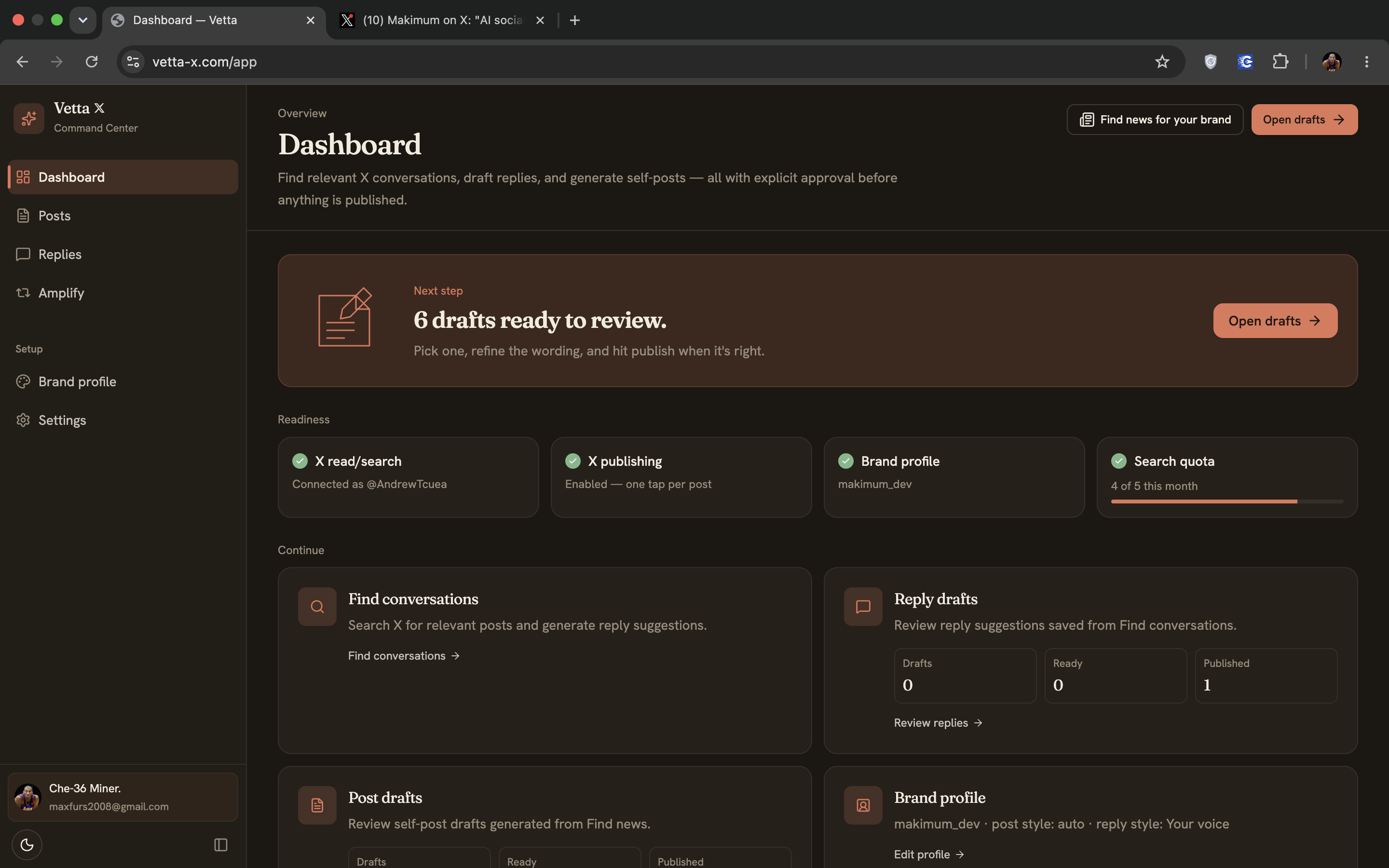The image size is (1389, 868).
Task: Reload the page
Action: coord(91,61)
